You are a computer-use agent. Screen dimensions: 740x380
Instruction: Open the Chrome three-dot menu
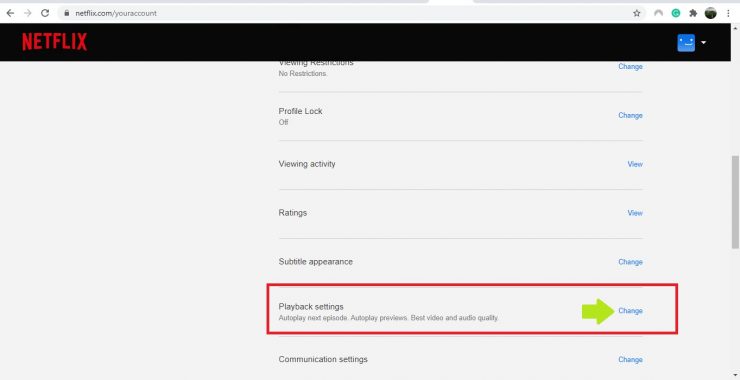click(729, 13)
